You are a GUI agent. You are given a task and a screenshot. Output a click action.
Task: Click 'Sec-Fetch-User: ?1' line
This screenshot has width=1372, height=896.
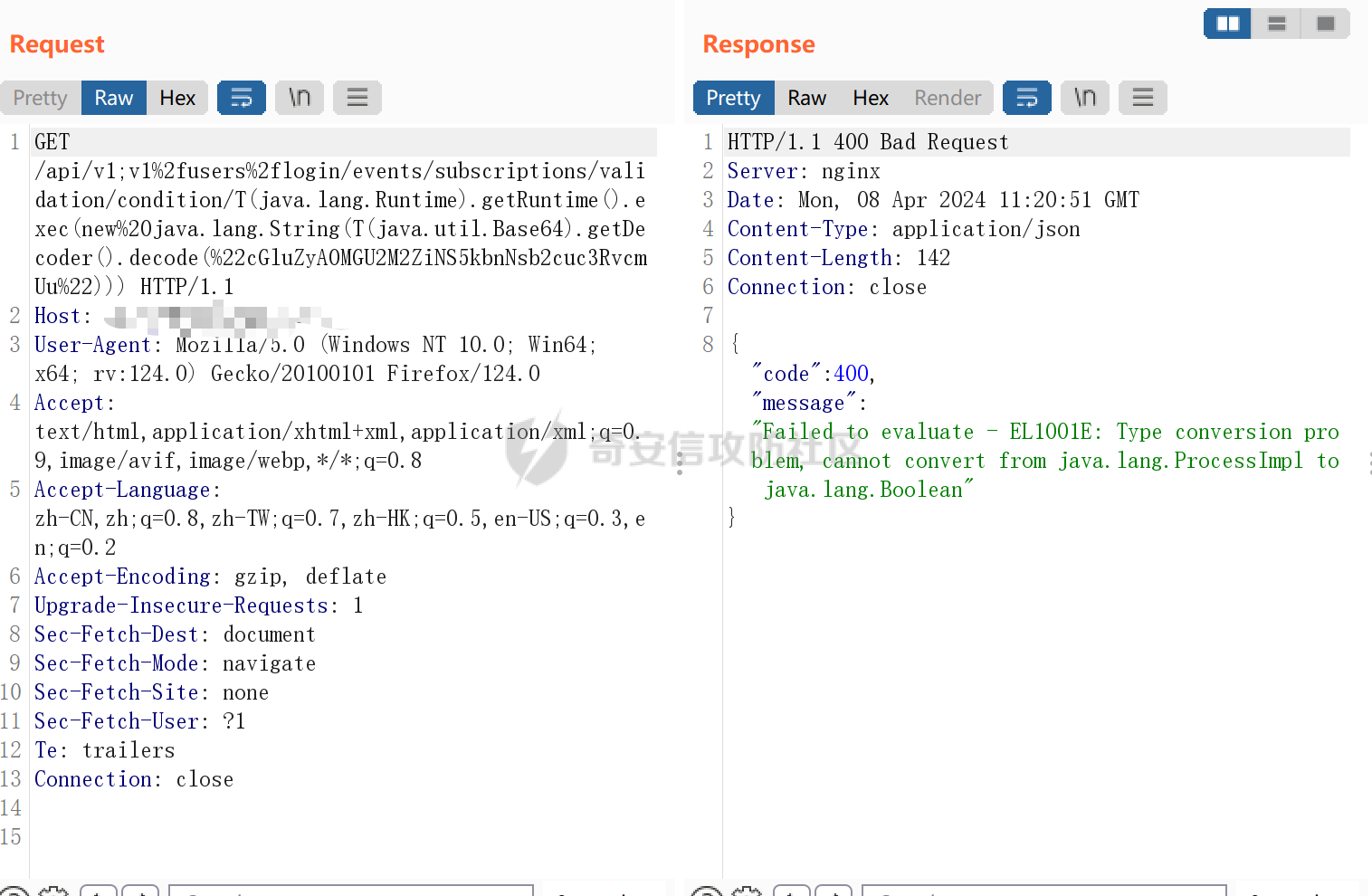tap(139, 721)
